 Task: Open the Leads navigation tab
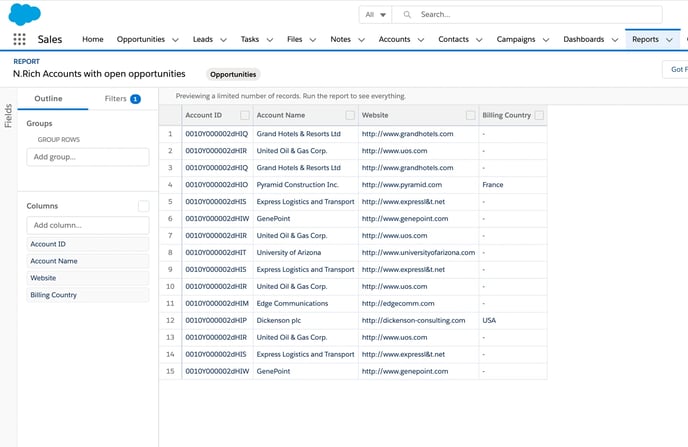click(x=203, y=39)
